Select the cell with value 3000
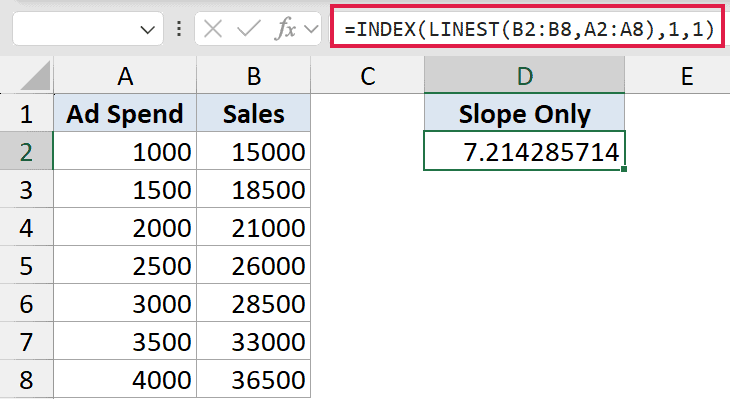The image size is (730, 399). click(125, 303)
